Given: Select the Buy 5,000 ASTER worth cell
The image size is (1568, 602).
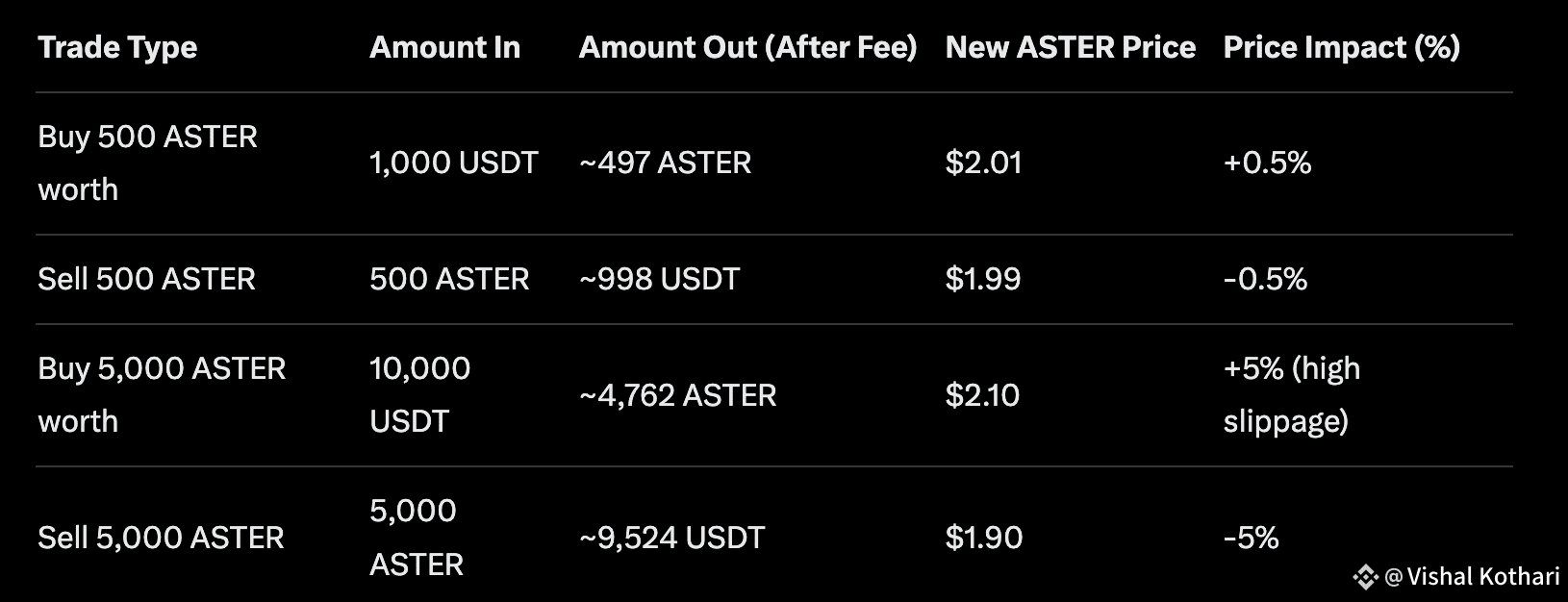Looking at the screenshot, I should tap(162, 394).
